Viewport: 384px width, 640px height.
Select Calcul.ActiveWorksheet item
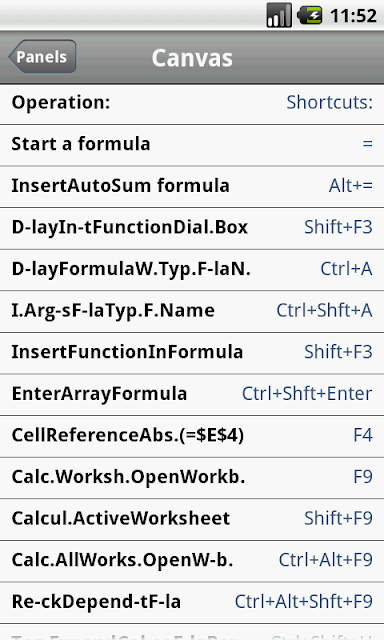tap(192, 520)
